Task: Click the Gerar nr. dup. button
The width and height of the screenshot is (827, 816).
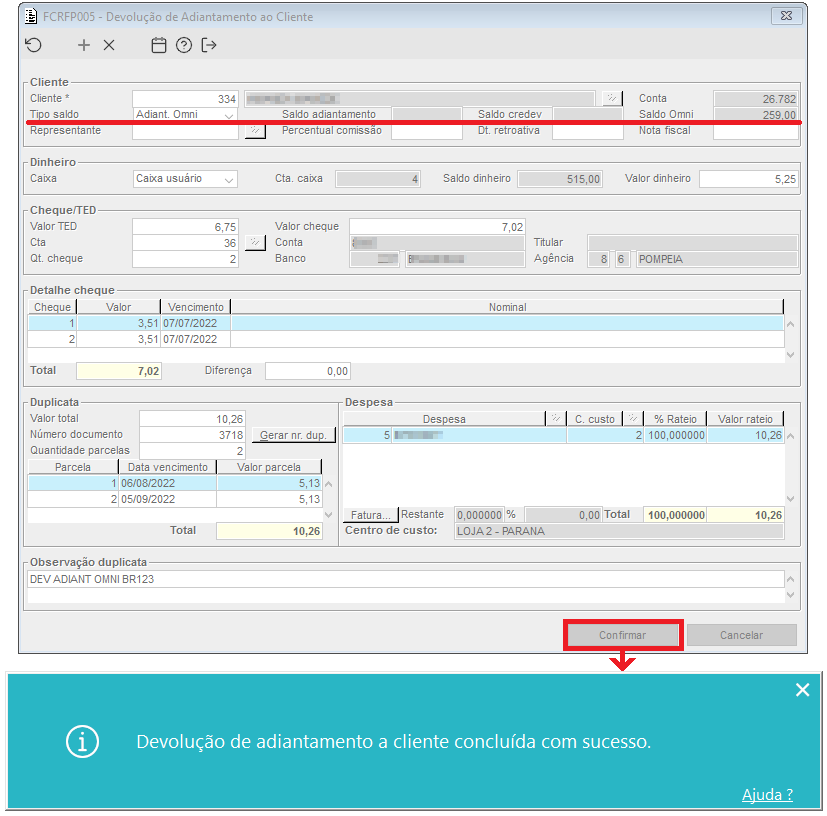Action: click(x=293, y=435)
